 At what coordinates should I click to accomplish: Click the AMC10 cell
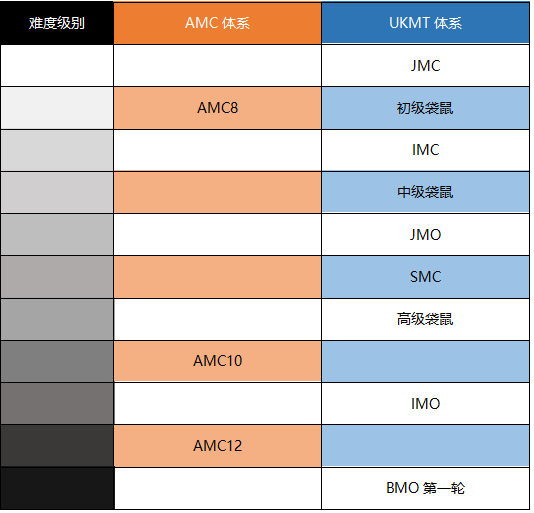pos(218,361)
